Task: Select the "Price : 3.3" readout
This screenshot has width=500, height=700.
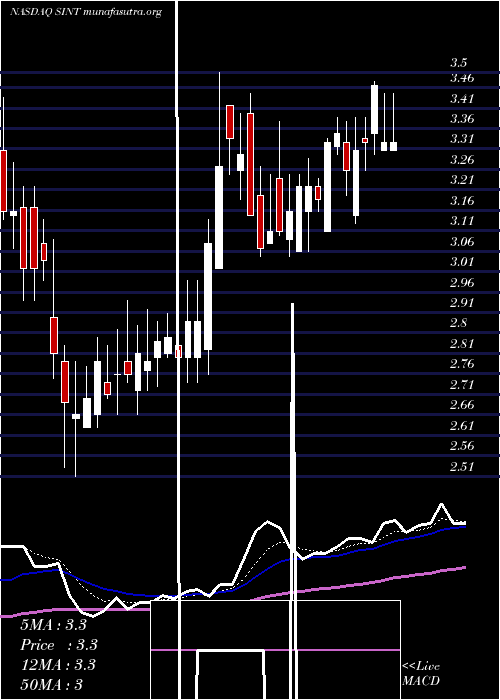Action: pyautogui.click(x=59, y=645)
